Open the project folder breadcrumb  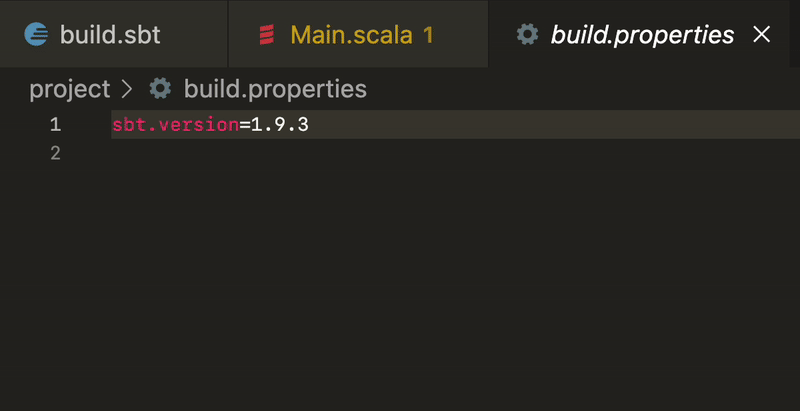click(x=69, y=89)
